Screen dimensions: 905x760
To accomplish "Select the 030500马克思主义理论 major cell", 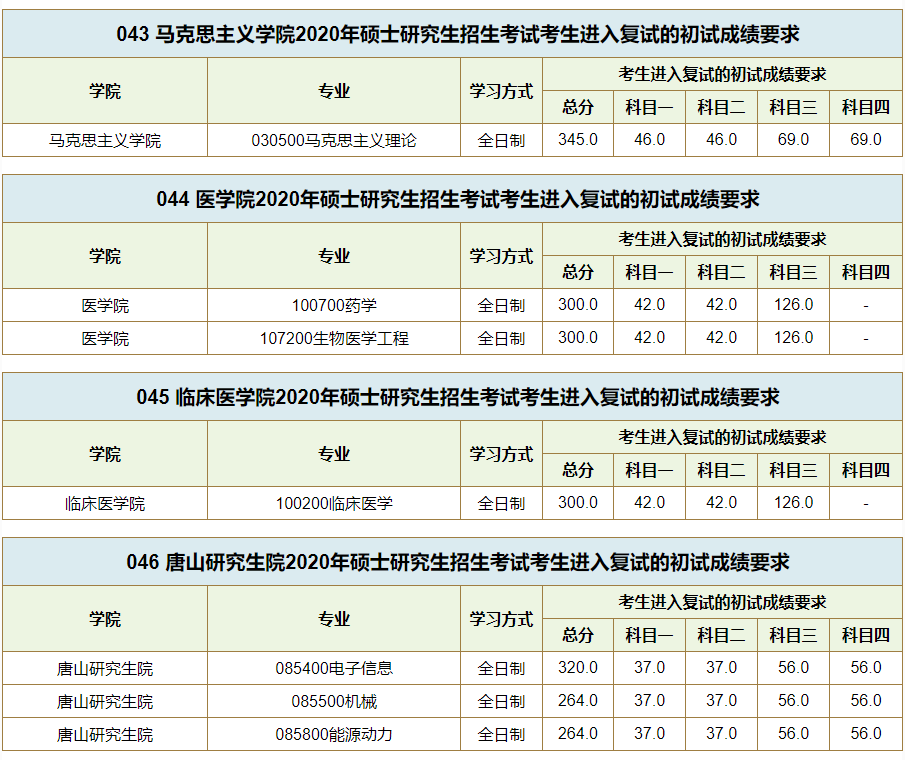I will tap(334, 140).
